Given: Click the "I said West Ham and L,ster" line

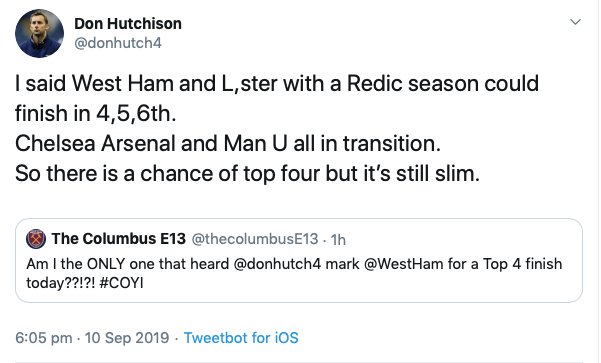Looking at the screenshot, I should click(277, 84).
